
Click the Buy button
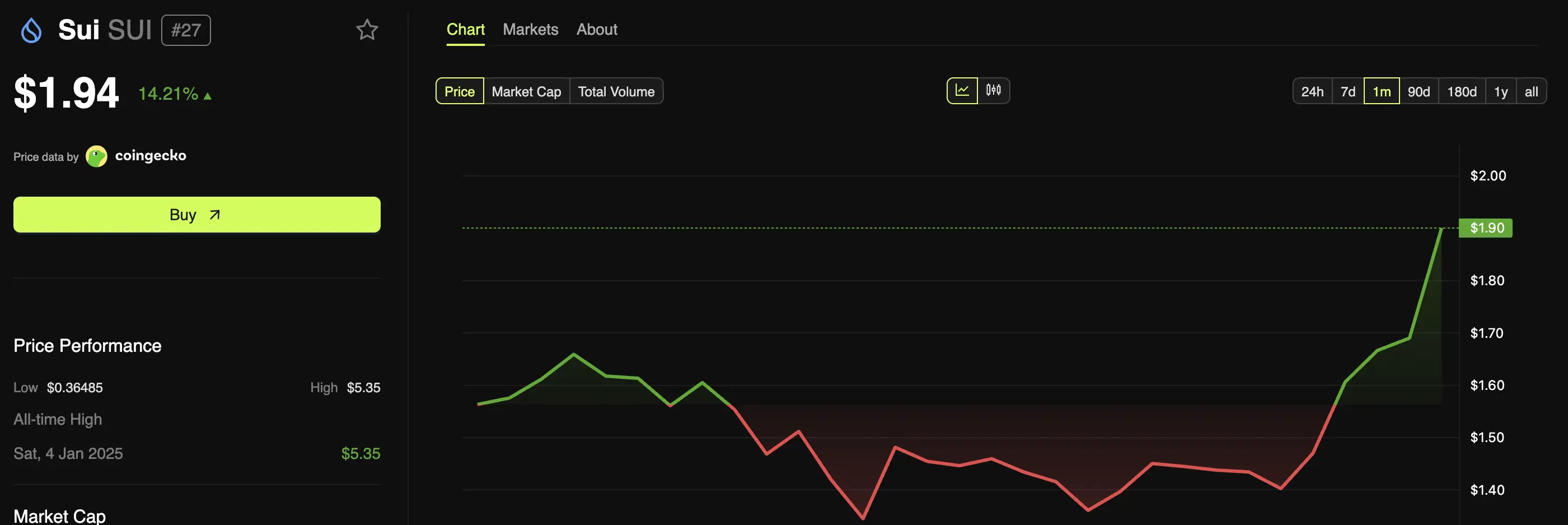click(196, 215)
